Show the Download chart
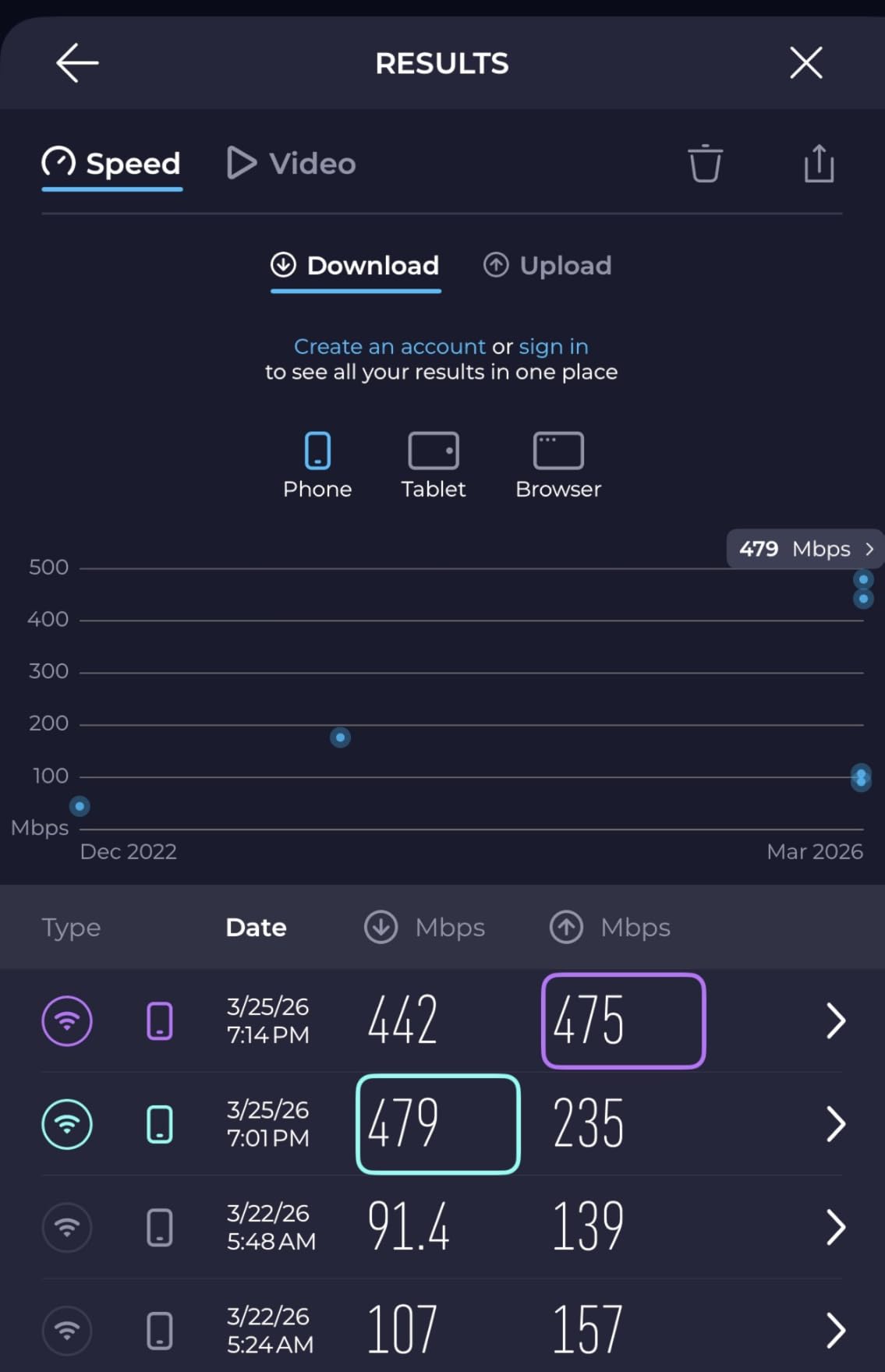 coord(356,266)
